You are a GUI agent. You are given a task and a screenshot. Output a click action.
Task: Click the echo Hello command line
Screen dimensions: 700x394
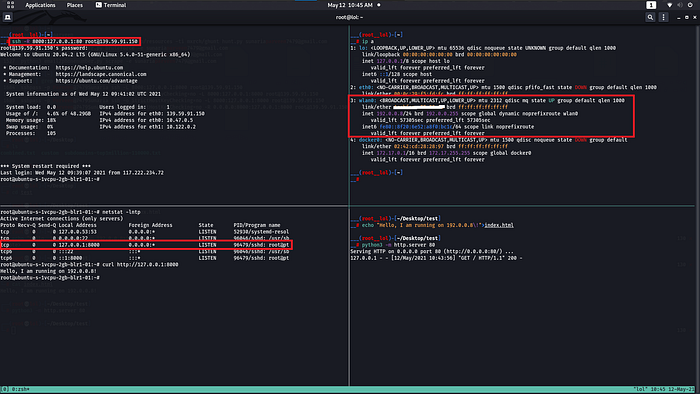pyautogui.click(x=438, y=225)
